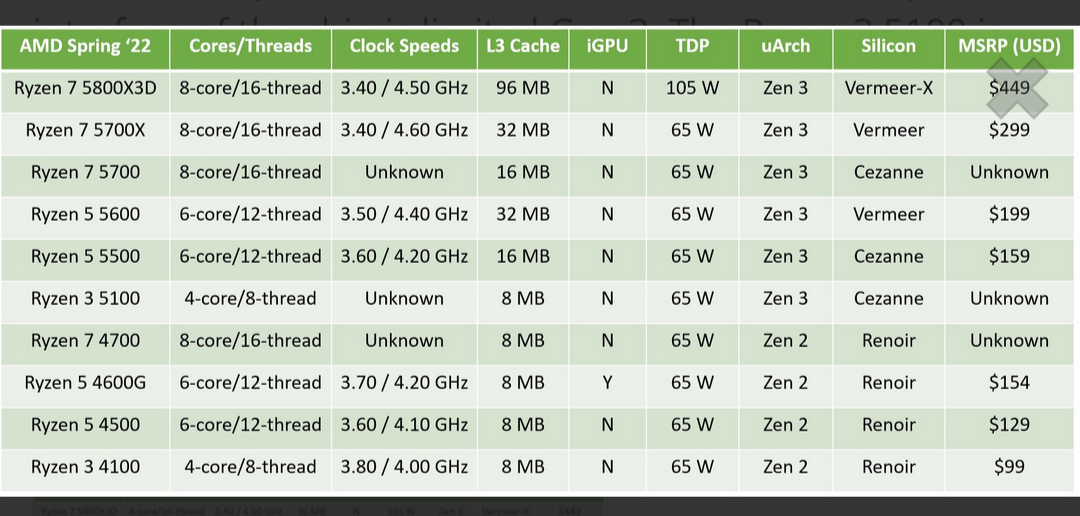
Task: Select the 105 W TDP cell
Action: [692, 88]
